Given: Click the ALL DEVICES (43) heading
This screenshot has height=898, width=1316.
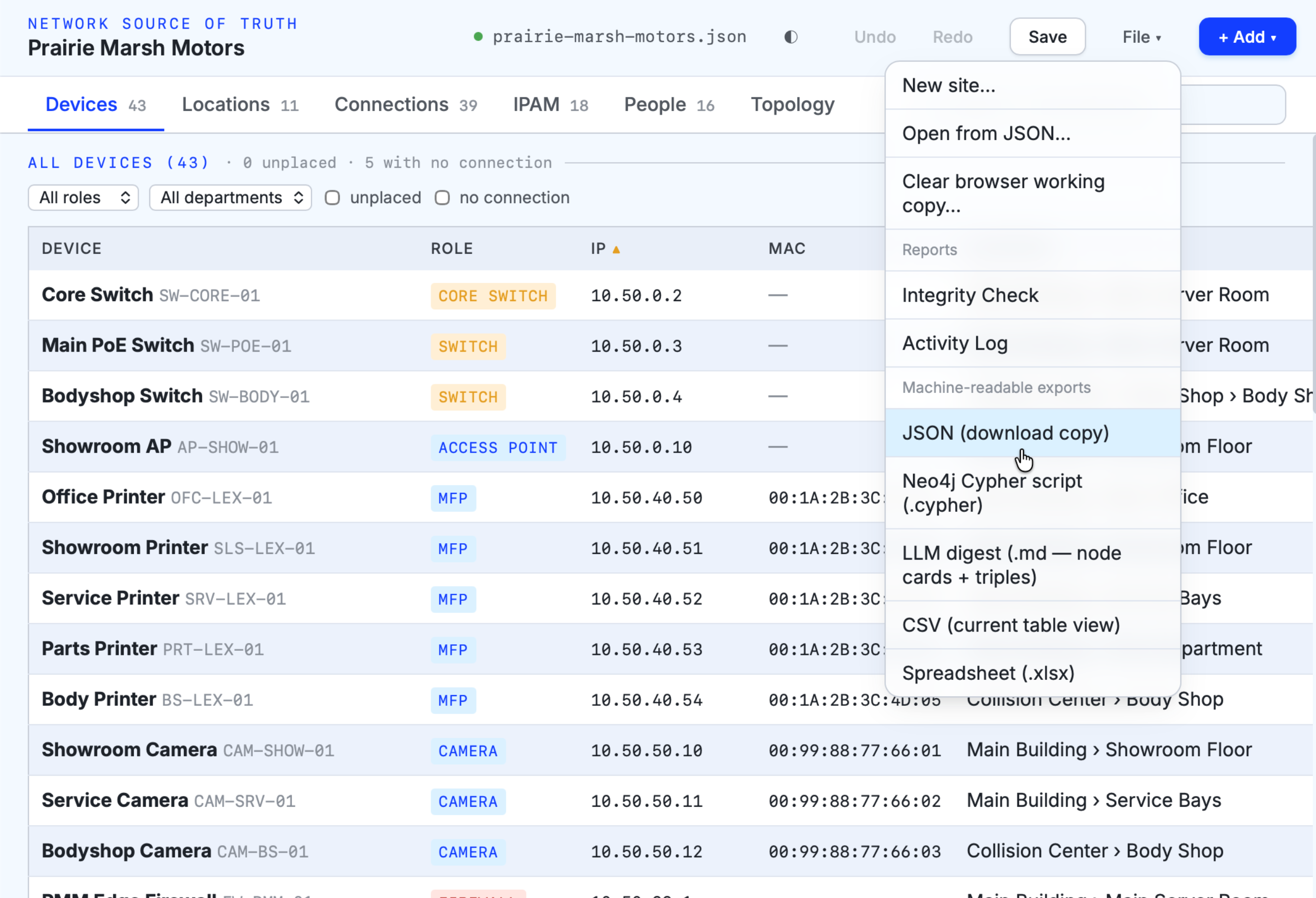Looking at the screenshot, I should 119,163.
